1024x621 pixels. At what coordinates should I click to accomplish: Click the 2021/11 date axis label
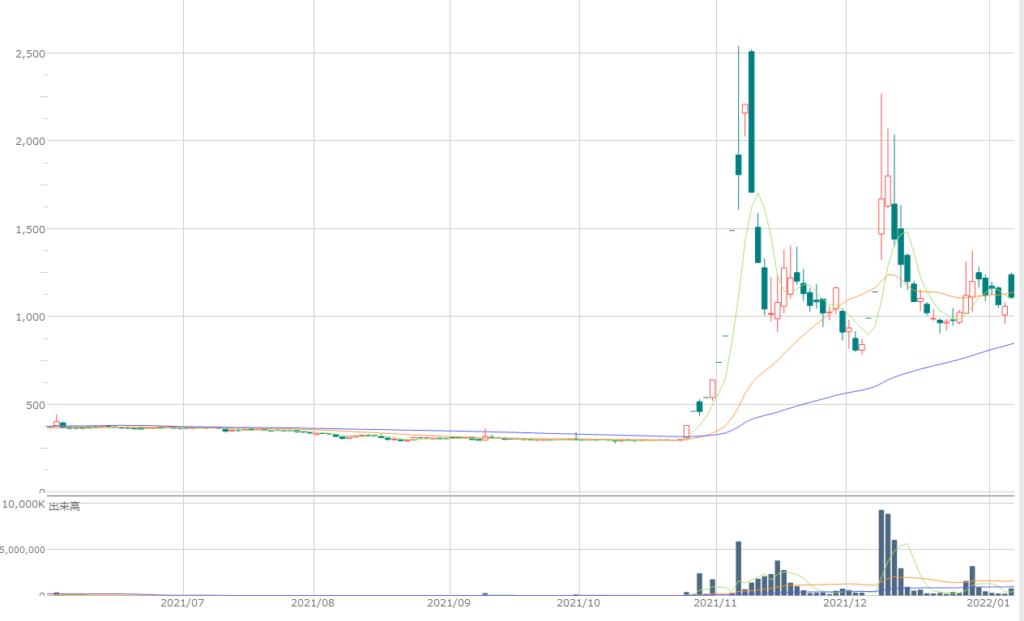coord(715,602)
